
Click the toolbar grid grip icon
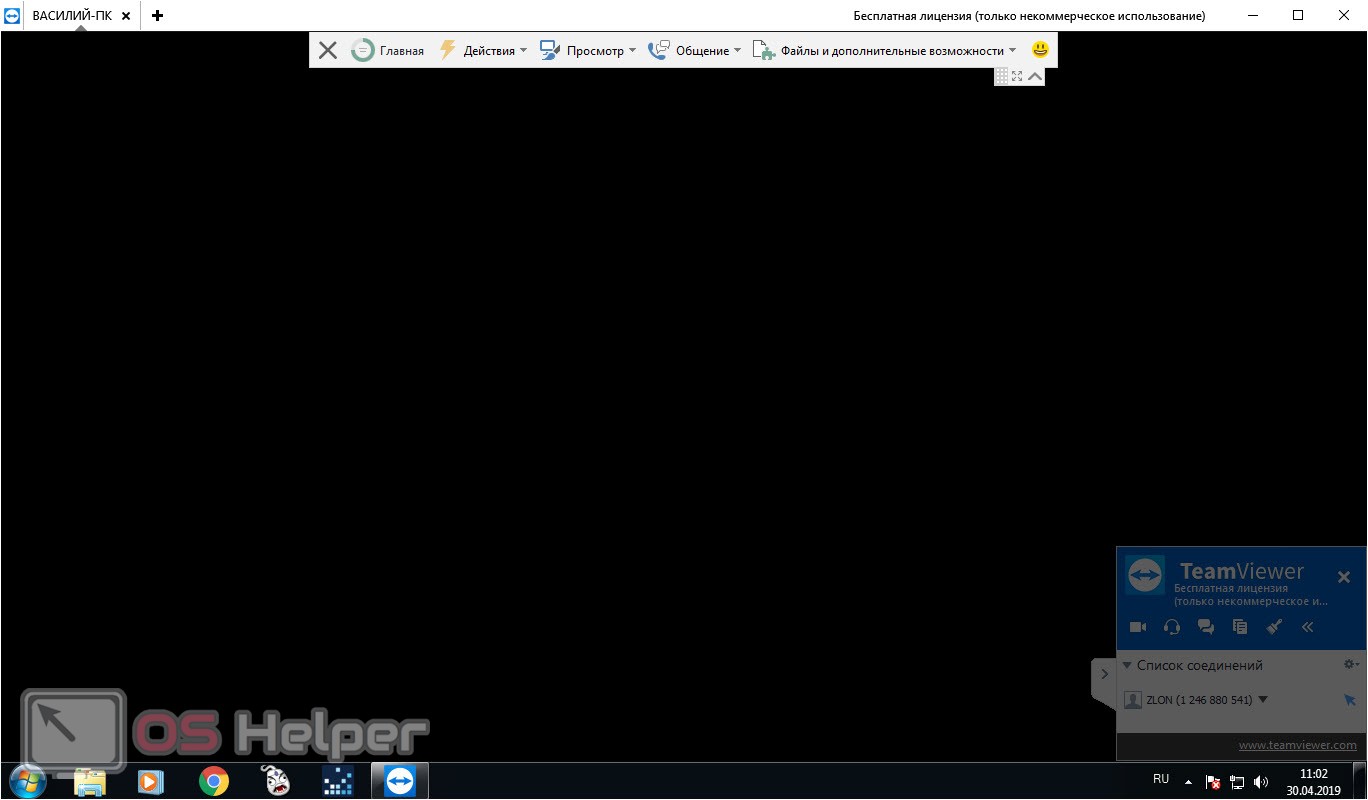pyautogui.click(x=1002, y=76)
